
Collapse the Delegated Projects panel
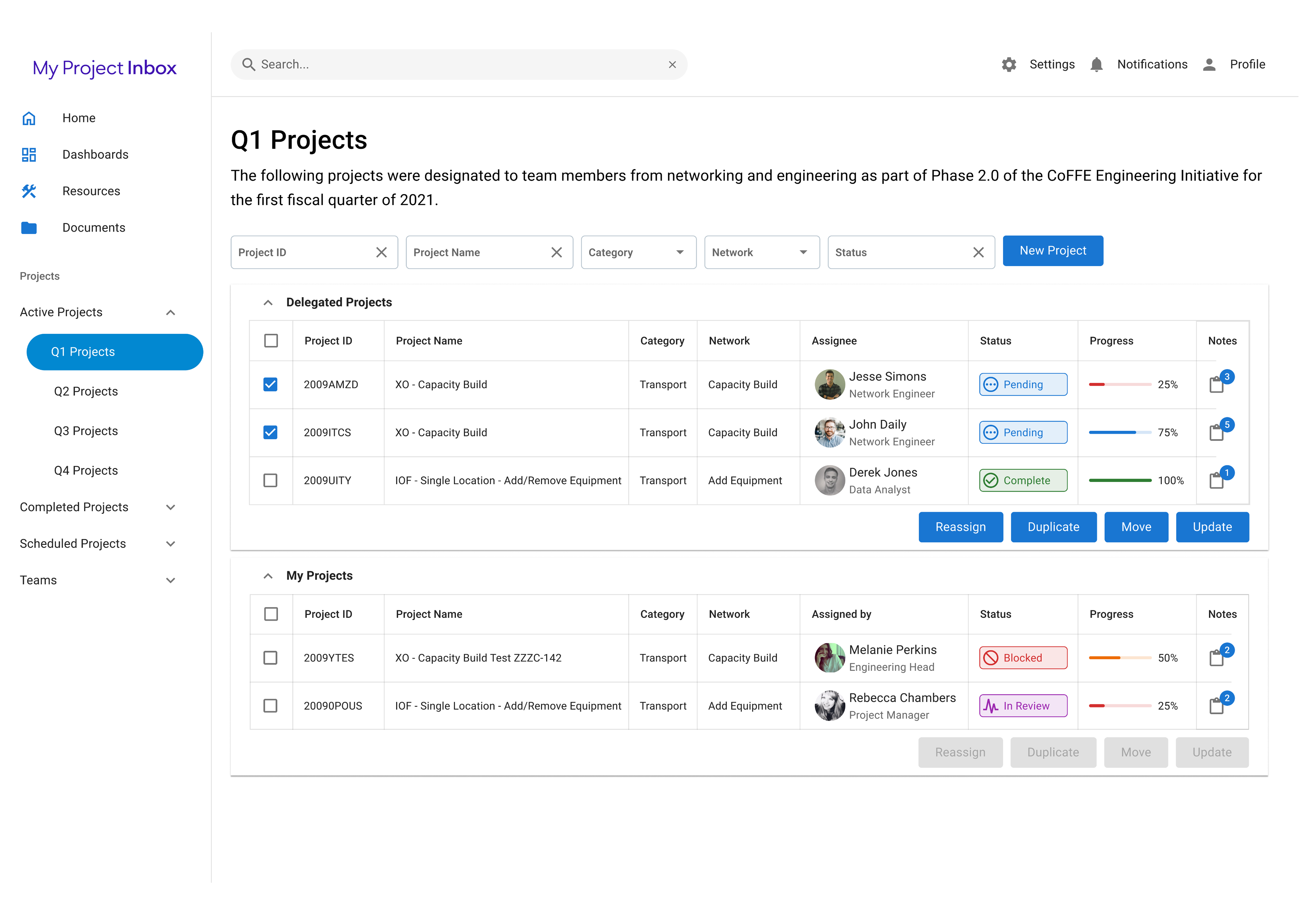pyautogui.click(x=268, y=302)
